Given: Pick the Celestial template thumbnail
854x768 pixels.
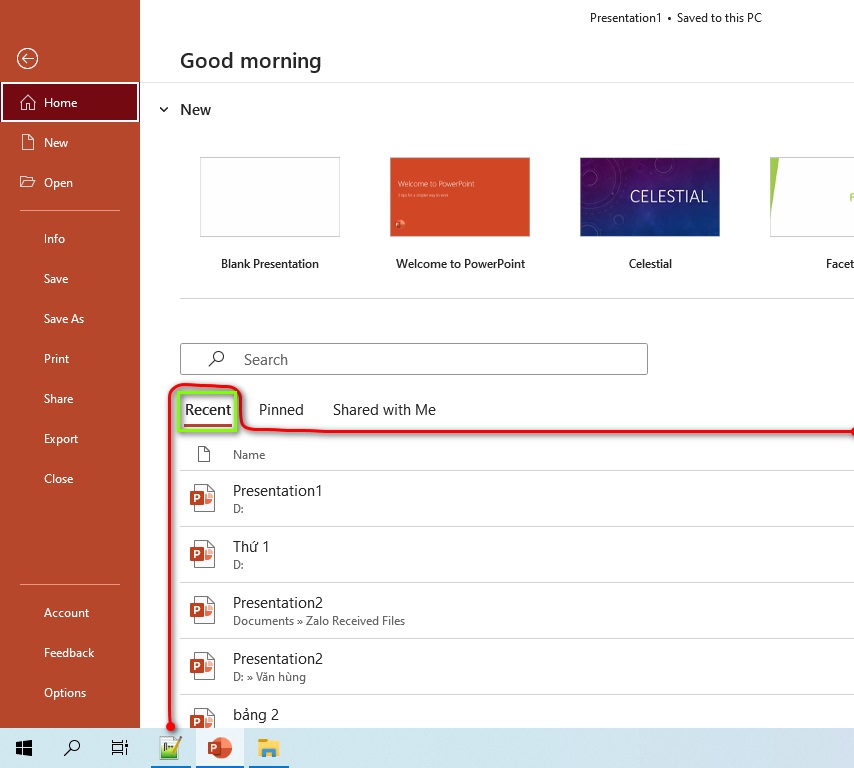Looking at the screenshot, I should (650, 197).
